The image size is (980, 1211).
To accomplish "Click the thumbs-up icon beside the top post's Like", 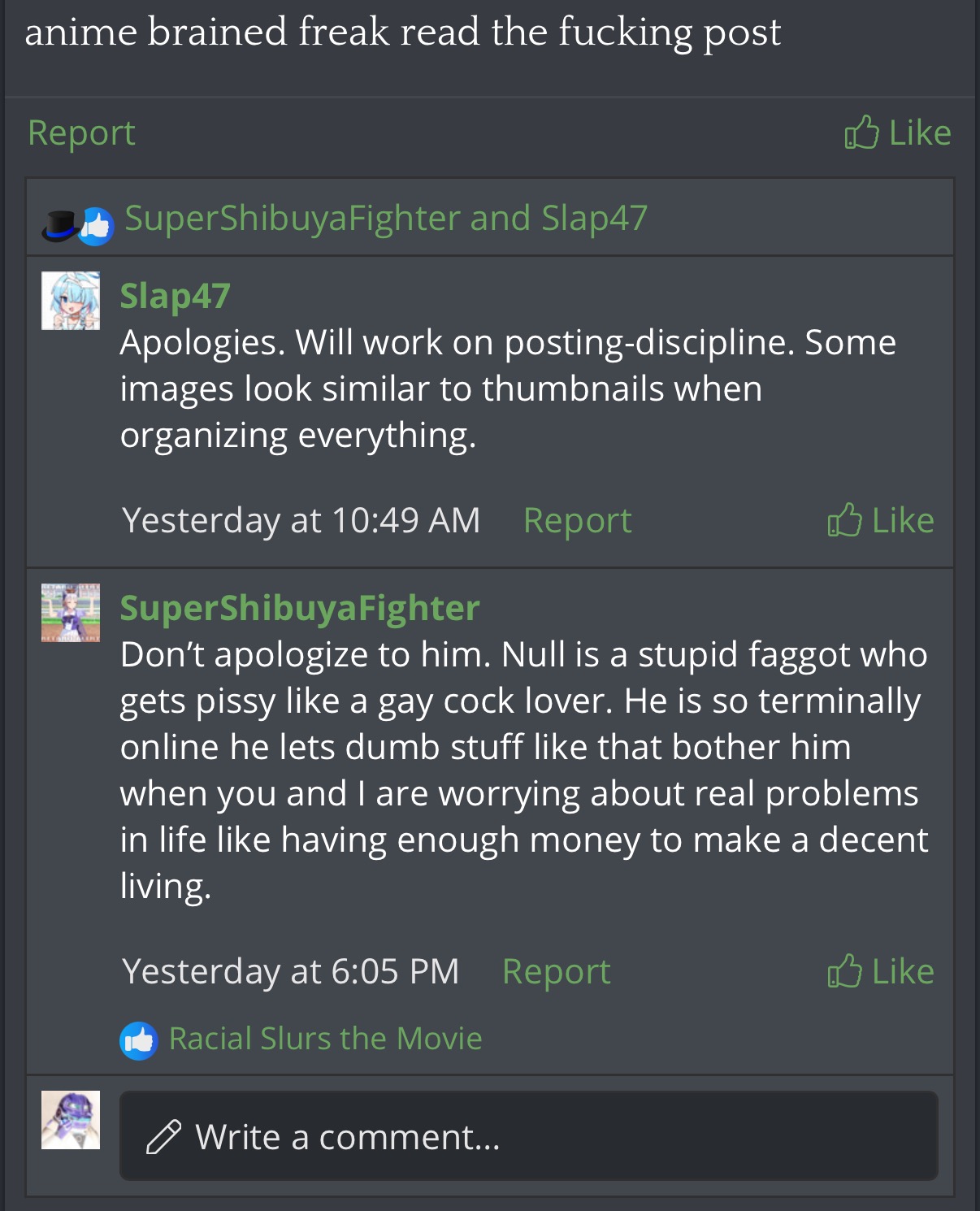I will [861, 132].
